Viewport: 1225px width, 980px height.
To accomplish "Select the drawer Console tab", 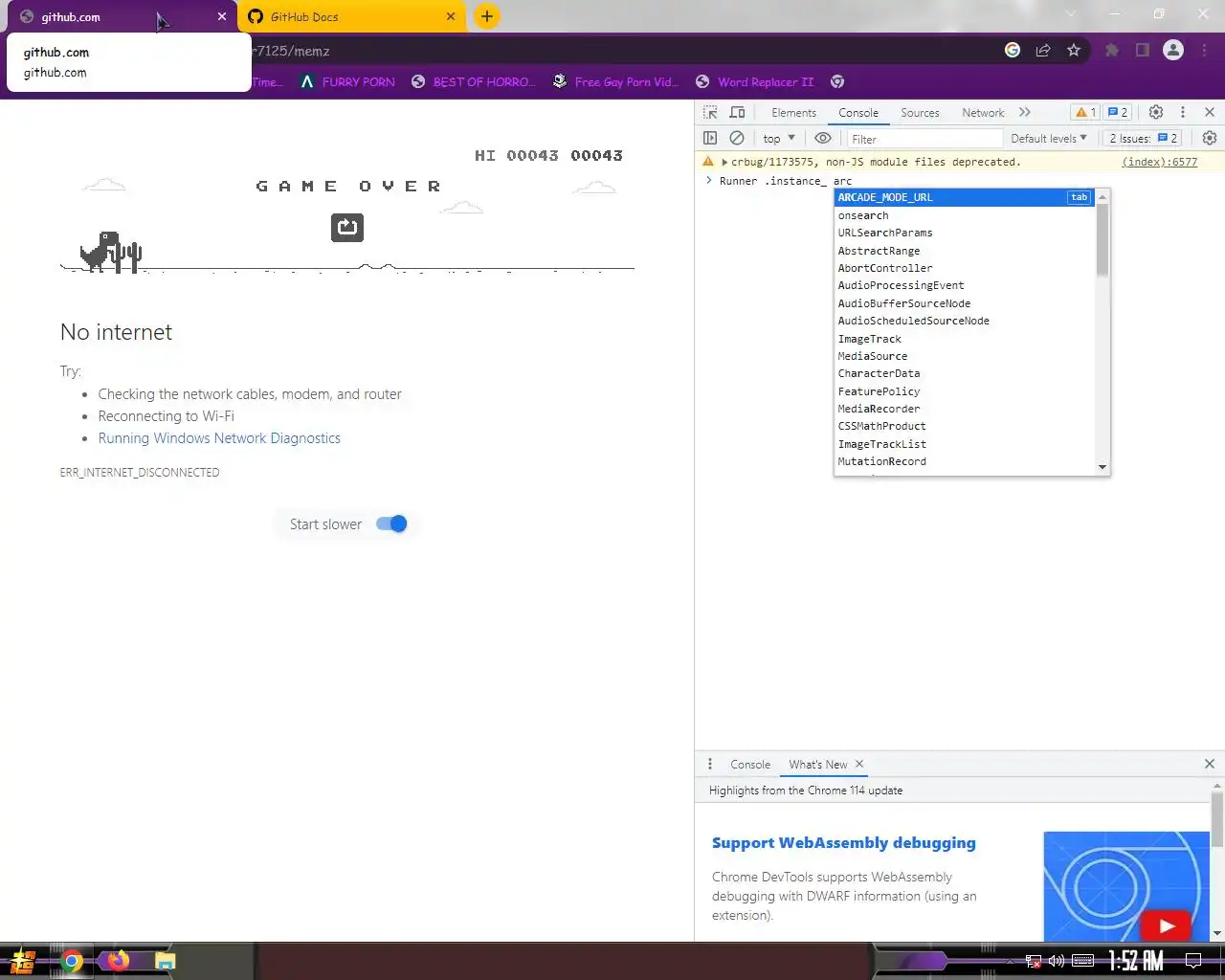I will click(x=750, y=764).
